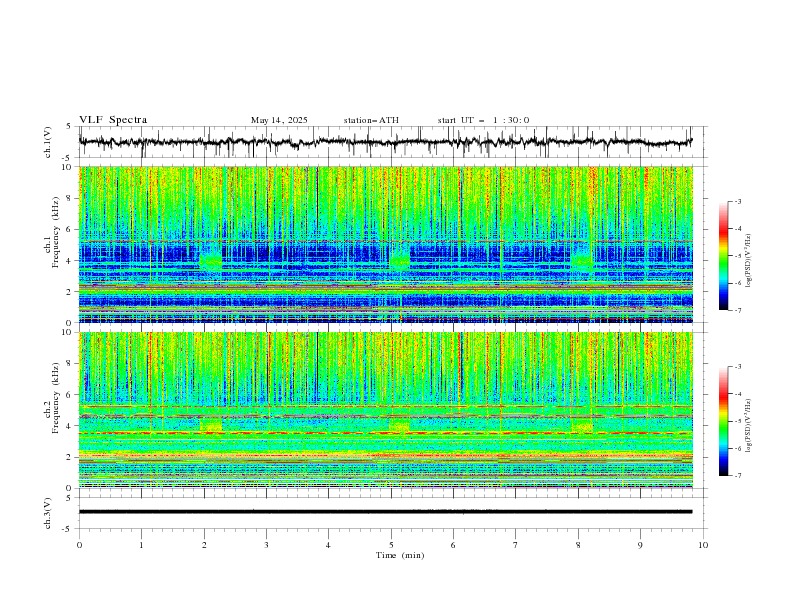Click the time axis tick label "9"
The width and height of the screenshot is (792, 612).
tap(640, 545)
